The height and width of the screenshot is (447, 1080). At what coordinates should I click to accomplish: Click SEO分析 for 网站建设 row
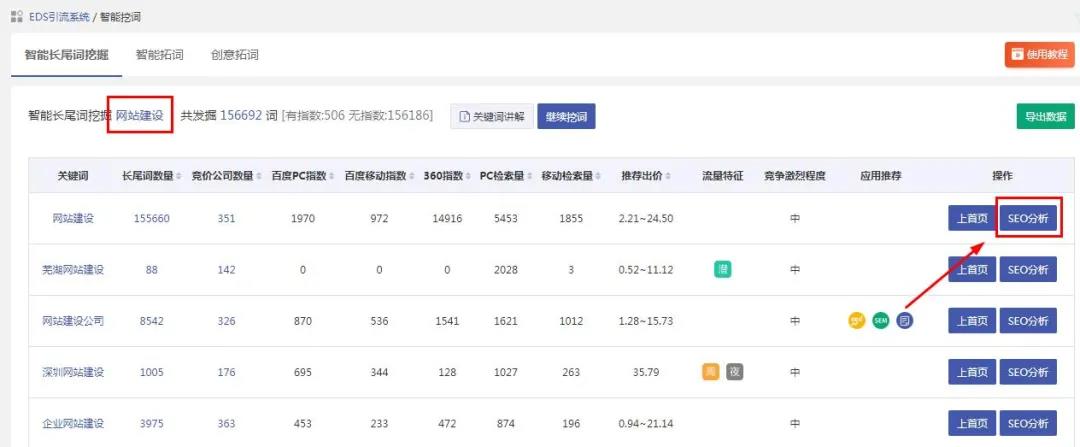[x=1028, y=218]
